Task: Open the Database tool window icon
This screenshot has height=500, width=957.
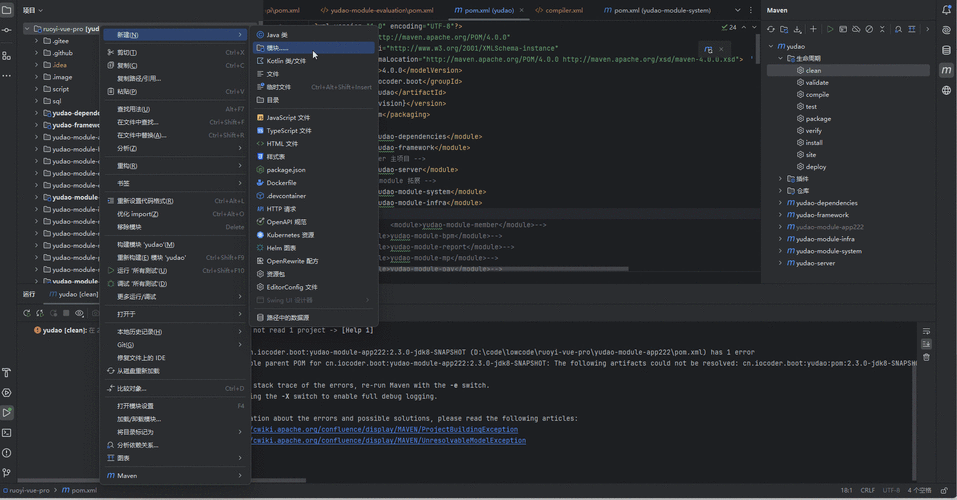Action: point(946,50)
